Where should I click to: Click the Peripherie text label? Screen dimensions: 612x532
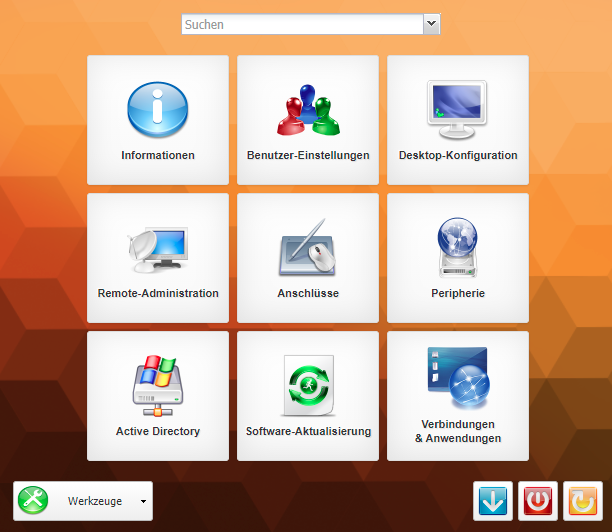point(458,294)
